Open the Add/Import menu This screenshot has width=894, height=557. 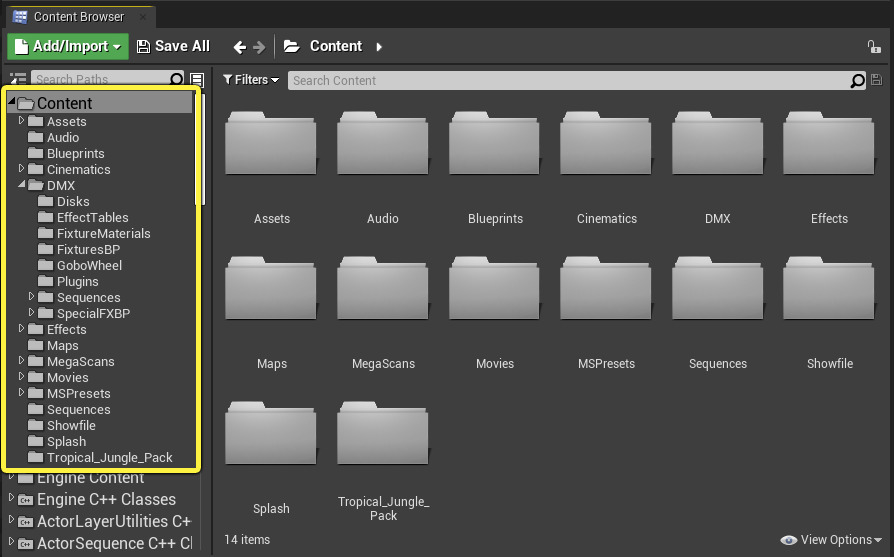pyautogui.click(x=68, y=46)
